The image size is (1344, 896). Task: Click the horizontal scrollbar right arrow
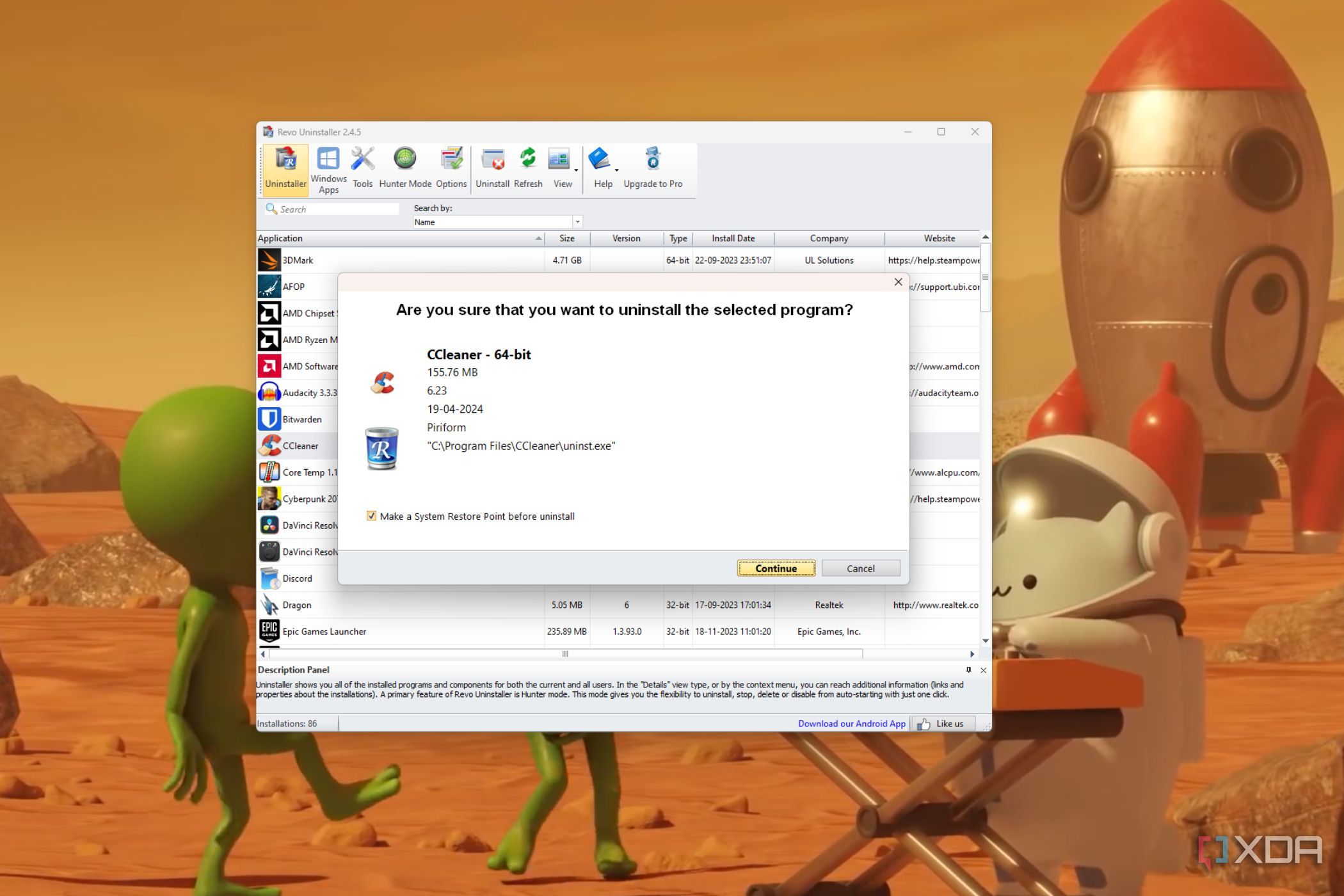pyautogui.click(x=972, y=654)
